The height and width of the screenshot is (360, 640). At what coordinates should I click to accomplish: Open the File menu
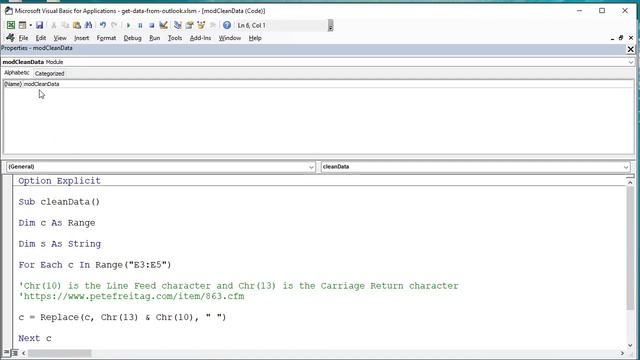[23, 38]
